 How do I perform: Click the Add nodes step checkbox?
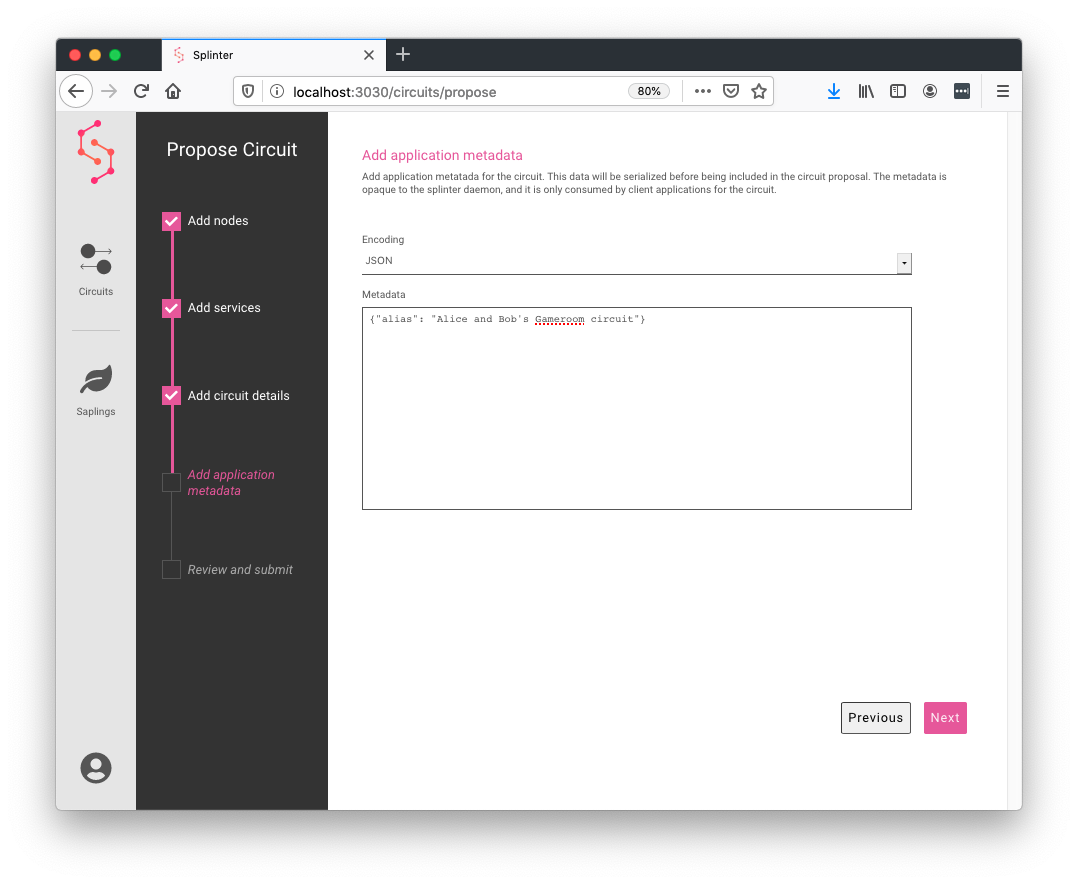pos(171,221)
